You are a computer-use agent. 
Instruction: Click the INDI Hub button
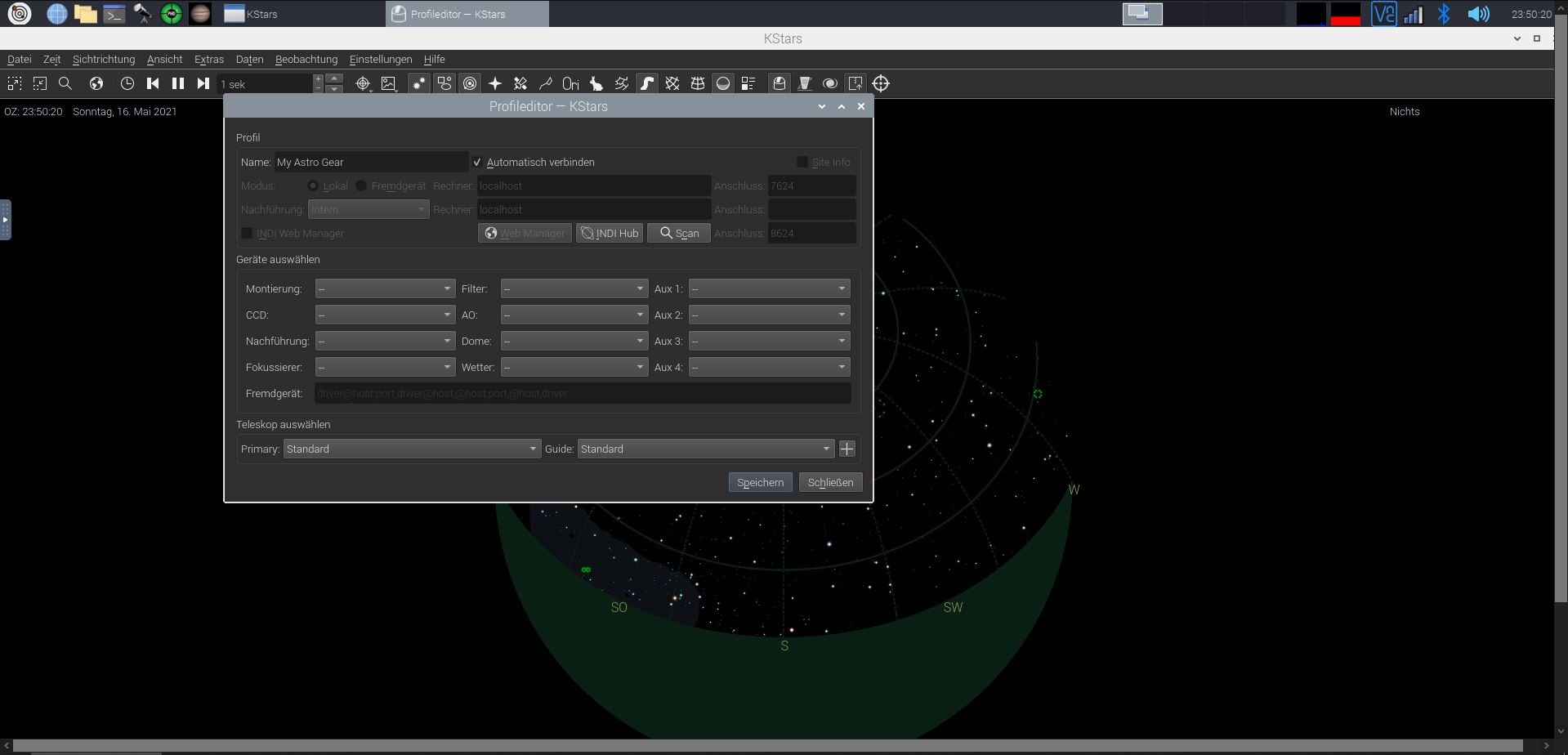pos(610,233)
